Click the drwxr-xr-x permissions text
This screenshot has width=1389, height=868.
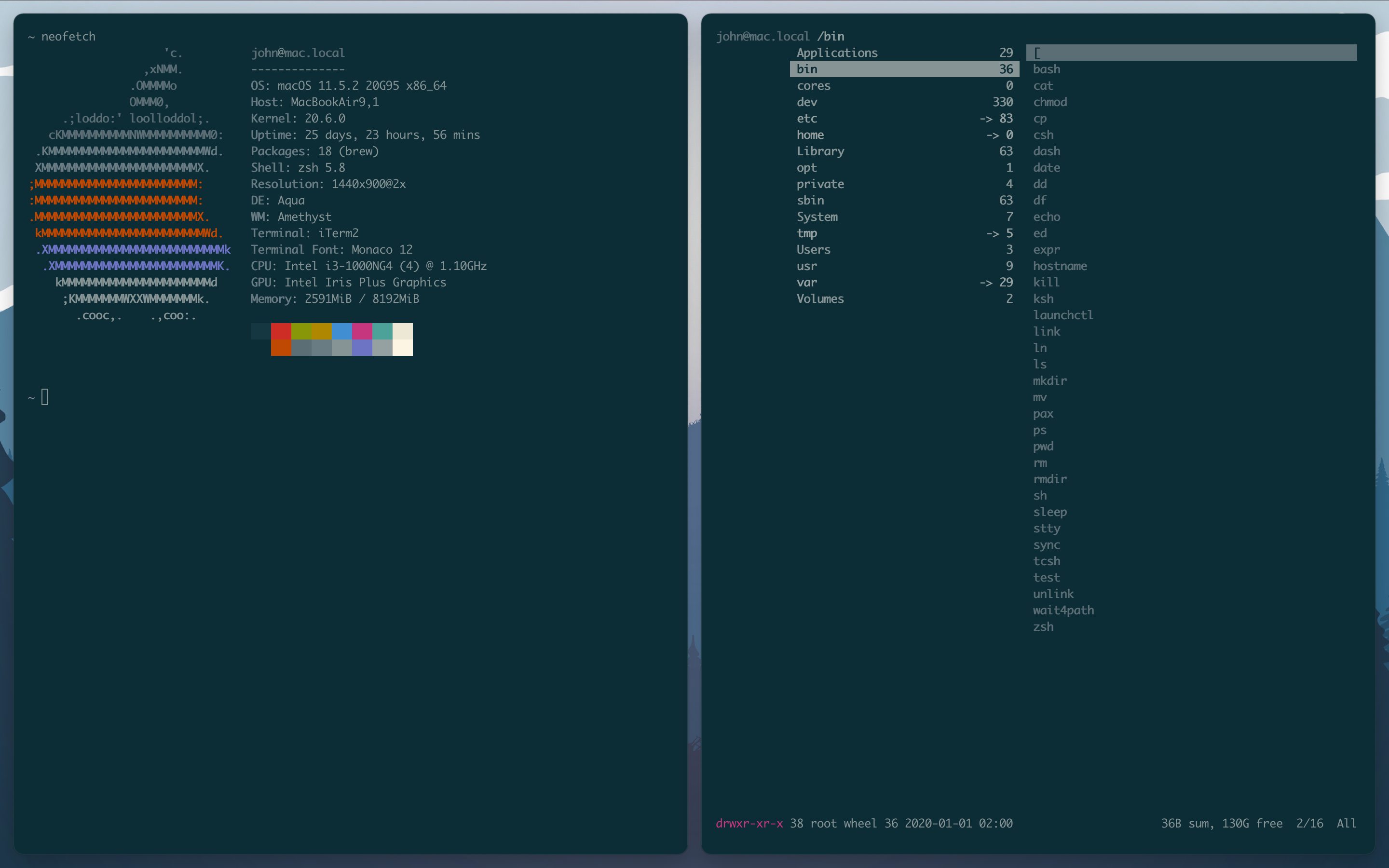click(749, 823)
